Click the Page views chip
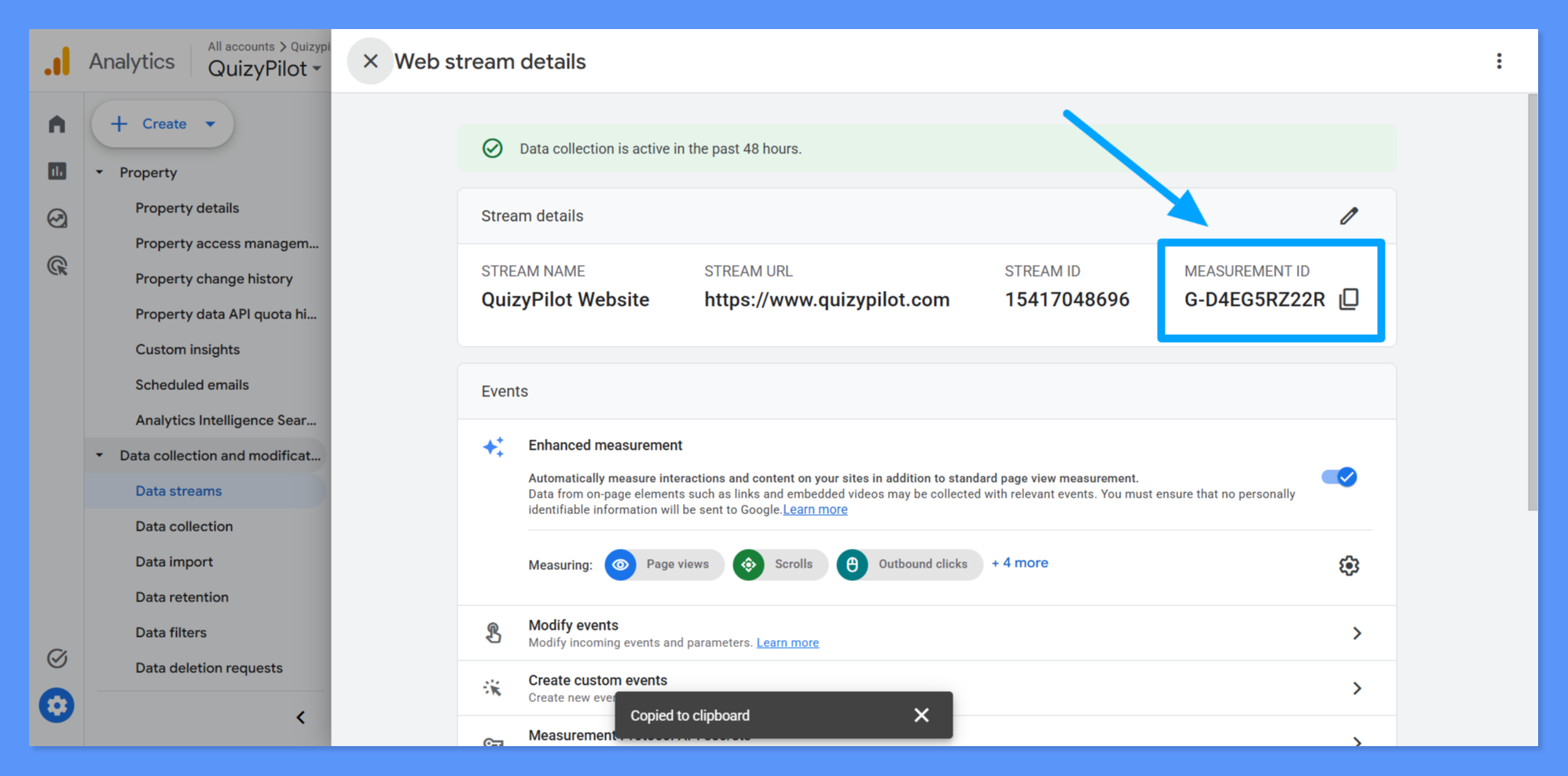This screenshot has height=776, width=1568. click(664, 565)
